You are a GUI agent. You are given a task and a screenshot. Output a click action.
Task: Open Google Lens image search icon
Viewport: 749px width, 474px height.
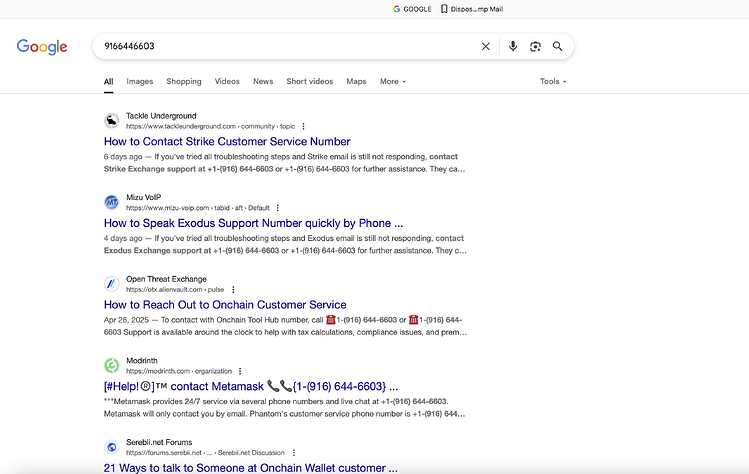click(535, 46)
